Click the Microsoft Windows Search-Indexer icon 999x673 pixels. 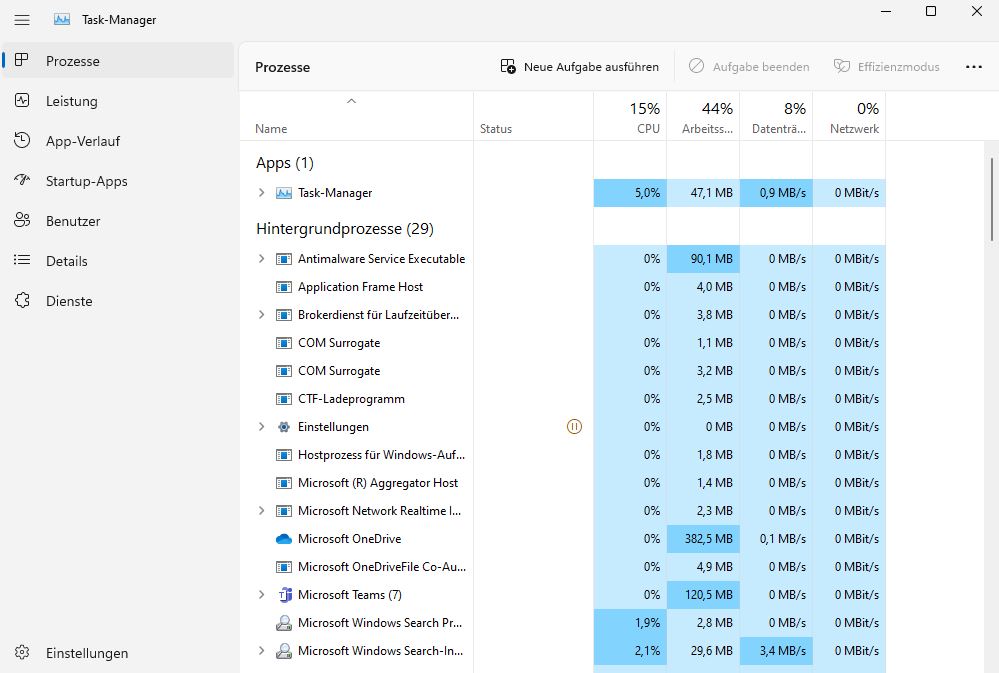tap(283, 651)
